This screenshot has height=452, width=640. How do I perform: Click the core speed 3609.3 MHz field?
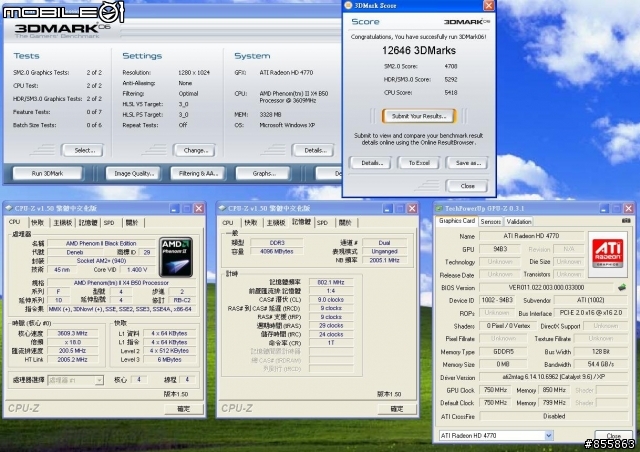[x=73, y=333]
